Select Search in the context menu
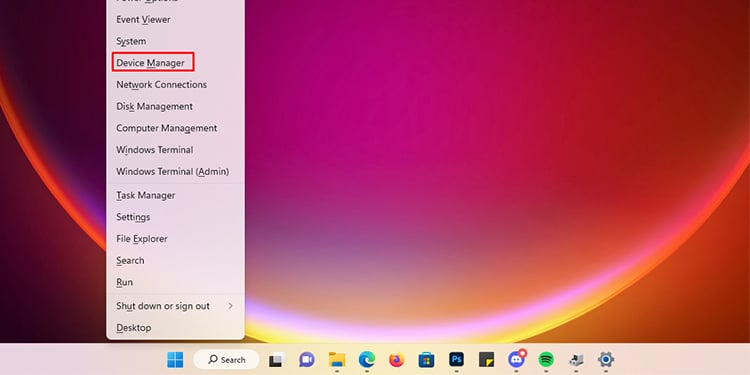The height and width of the screenshot is (375, 750). (x=176, y=261)
